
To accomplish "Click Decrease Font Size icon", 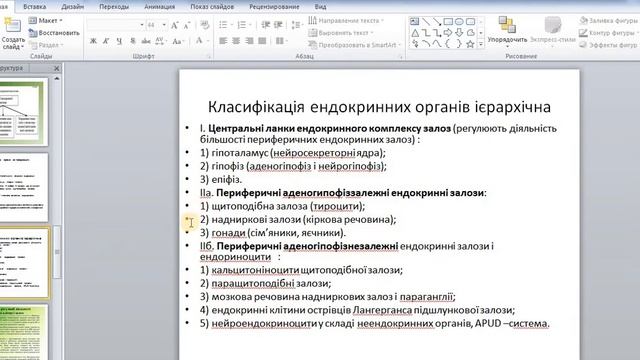I will point(187,25).
